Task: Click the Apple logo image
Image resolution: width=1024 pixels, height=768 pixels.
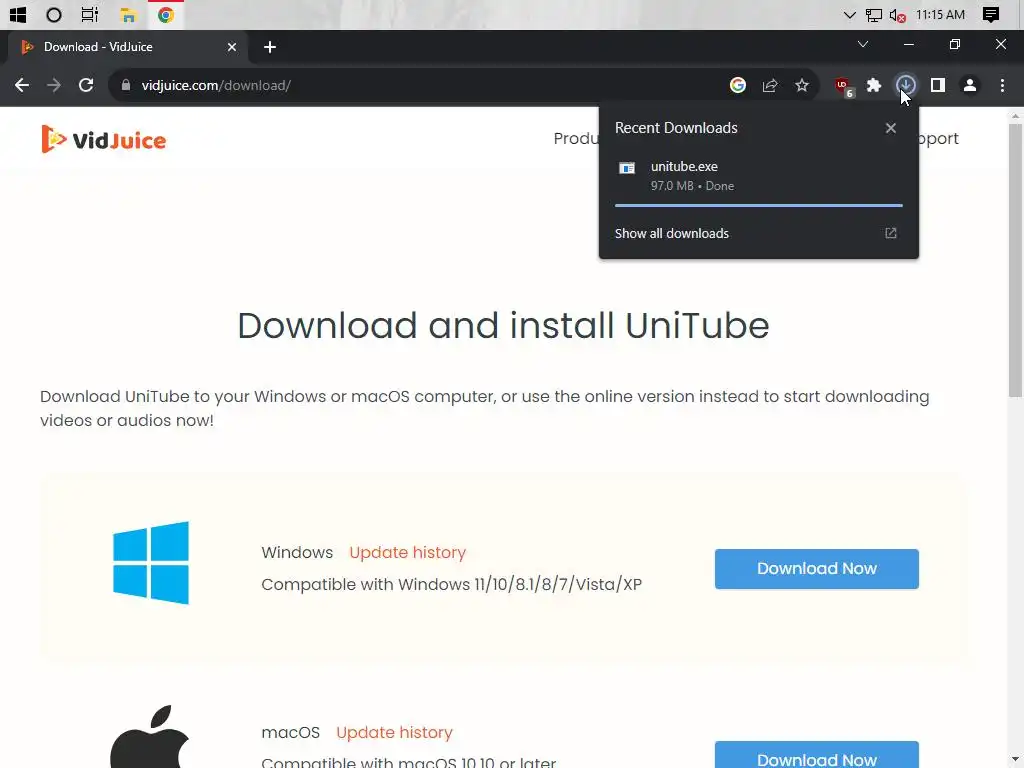Action: [150, 737]
